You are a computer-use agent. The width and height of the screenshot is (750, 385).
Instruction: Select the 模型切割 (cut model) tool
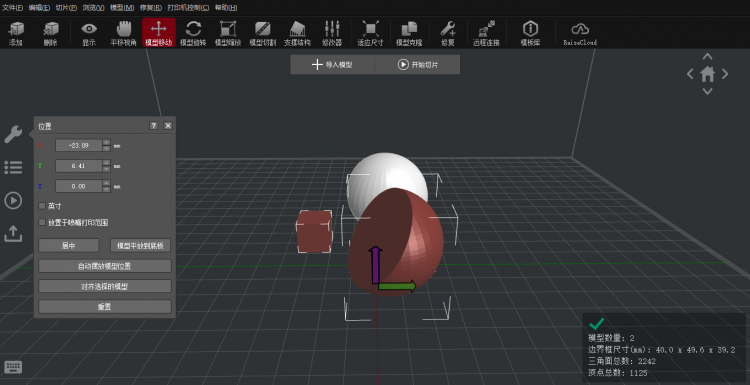263,33
